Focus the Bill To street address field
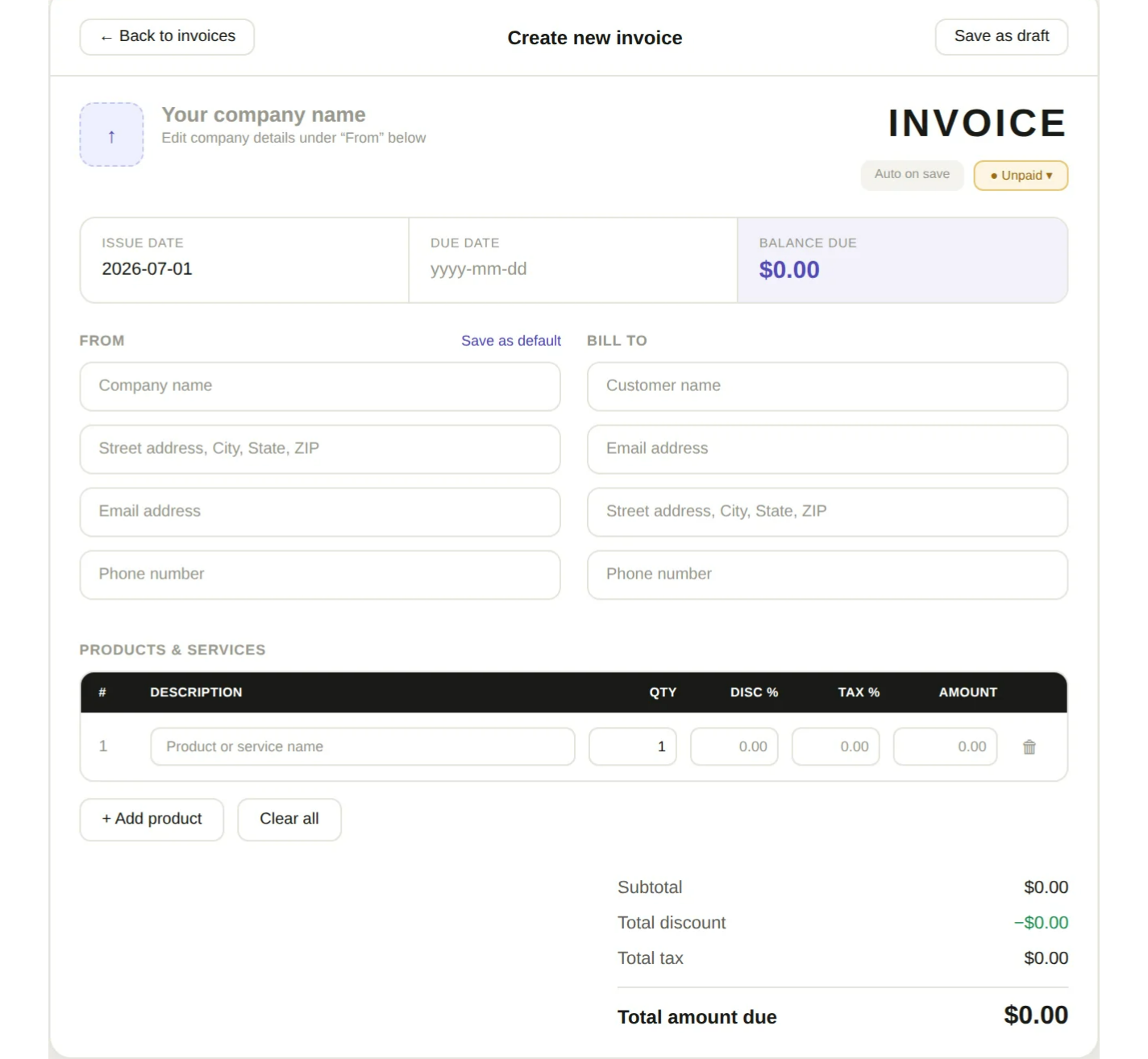Screen dimensions: 1148x1059 [827, 512]
